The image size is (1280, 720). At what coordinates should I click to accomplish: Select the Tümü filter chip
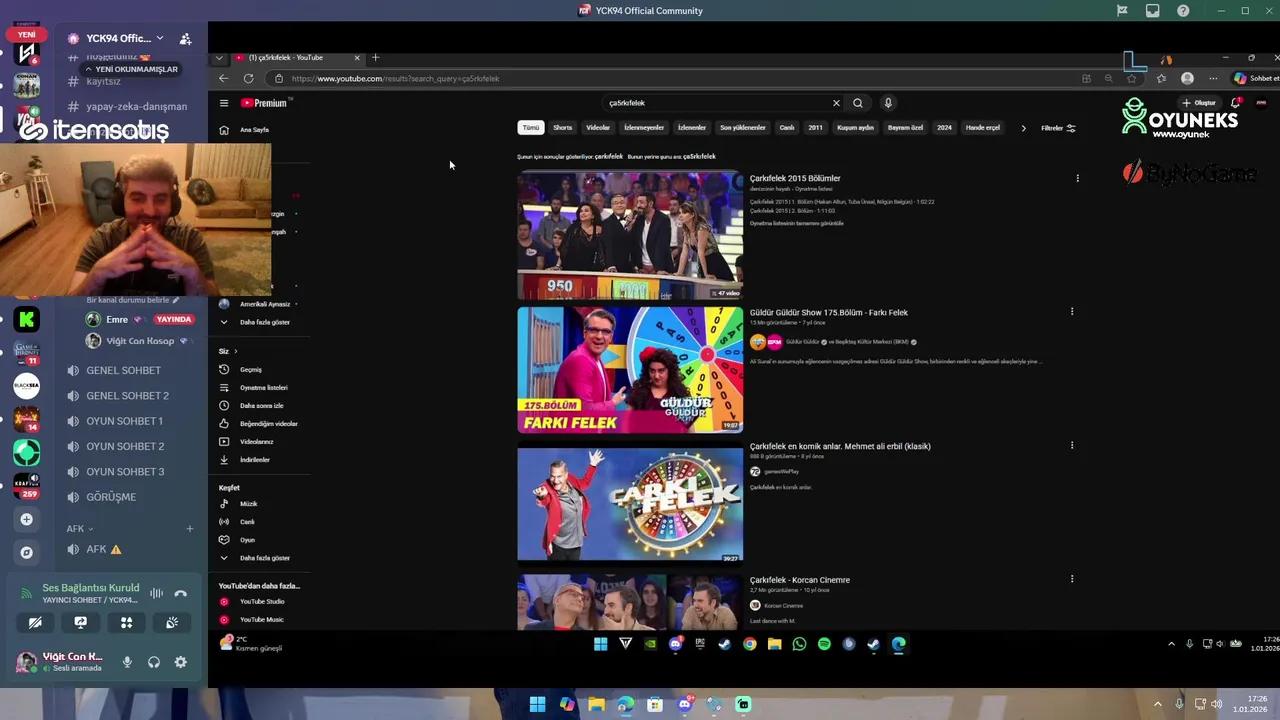coord(530,128)
